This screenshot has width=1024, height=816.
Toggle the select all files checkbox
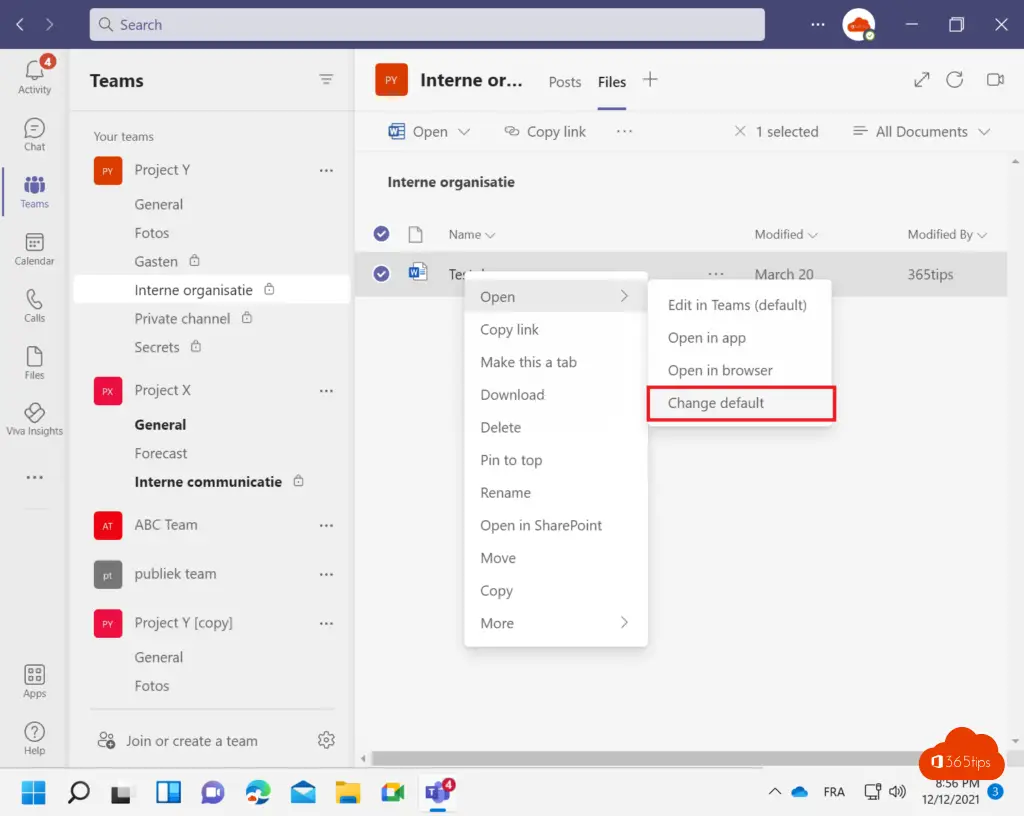click(x=381, y=234)
